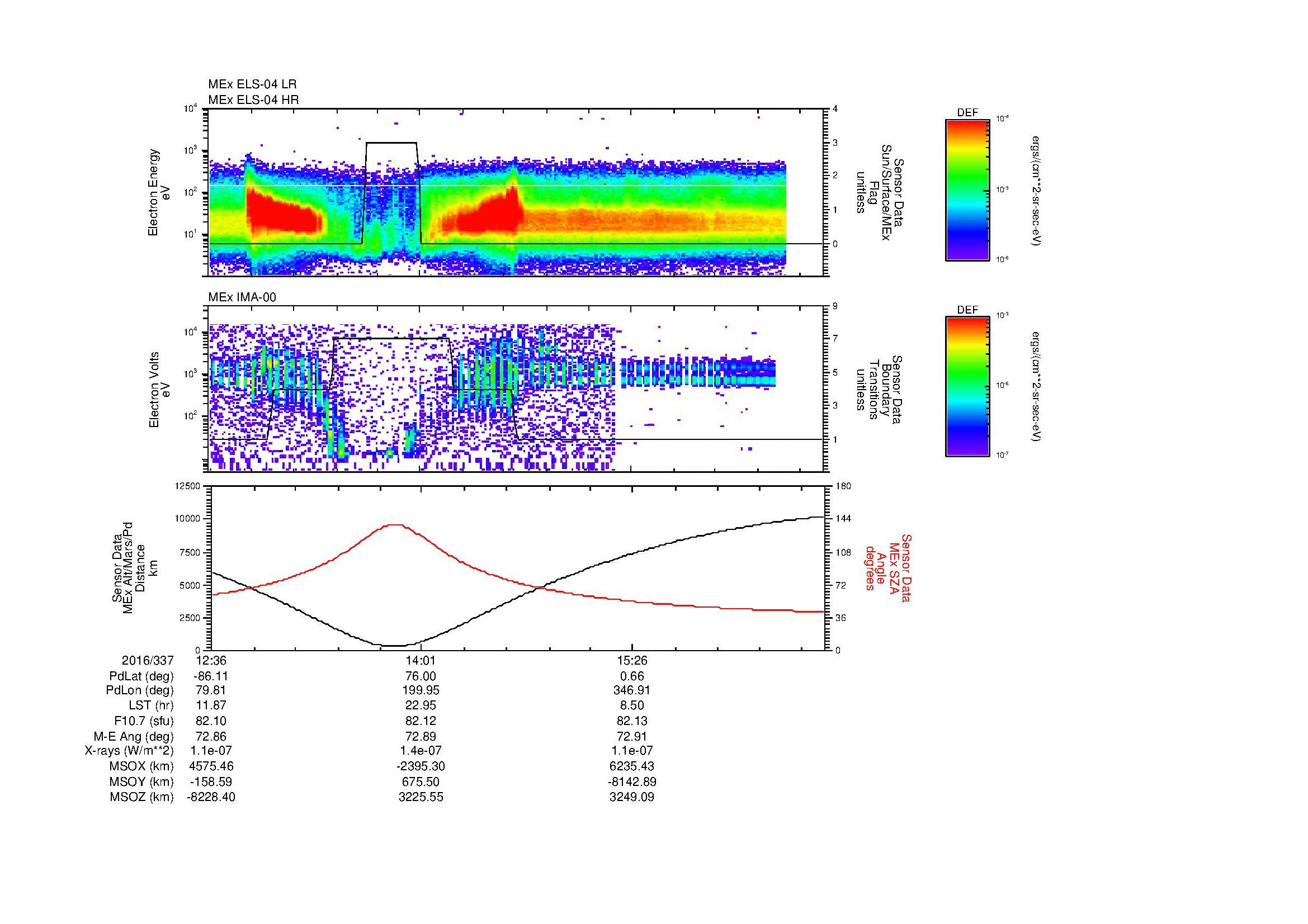Screen dimensions: 1308x924
Task: Select the 'MSOZ (km)' row label
Action: point(141,797)
